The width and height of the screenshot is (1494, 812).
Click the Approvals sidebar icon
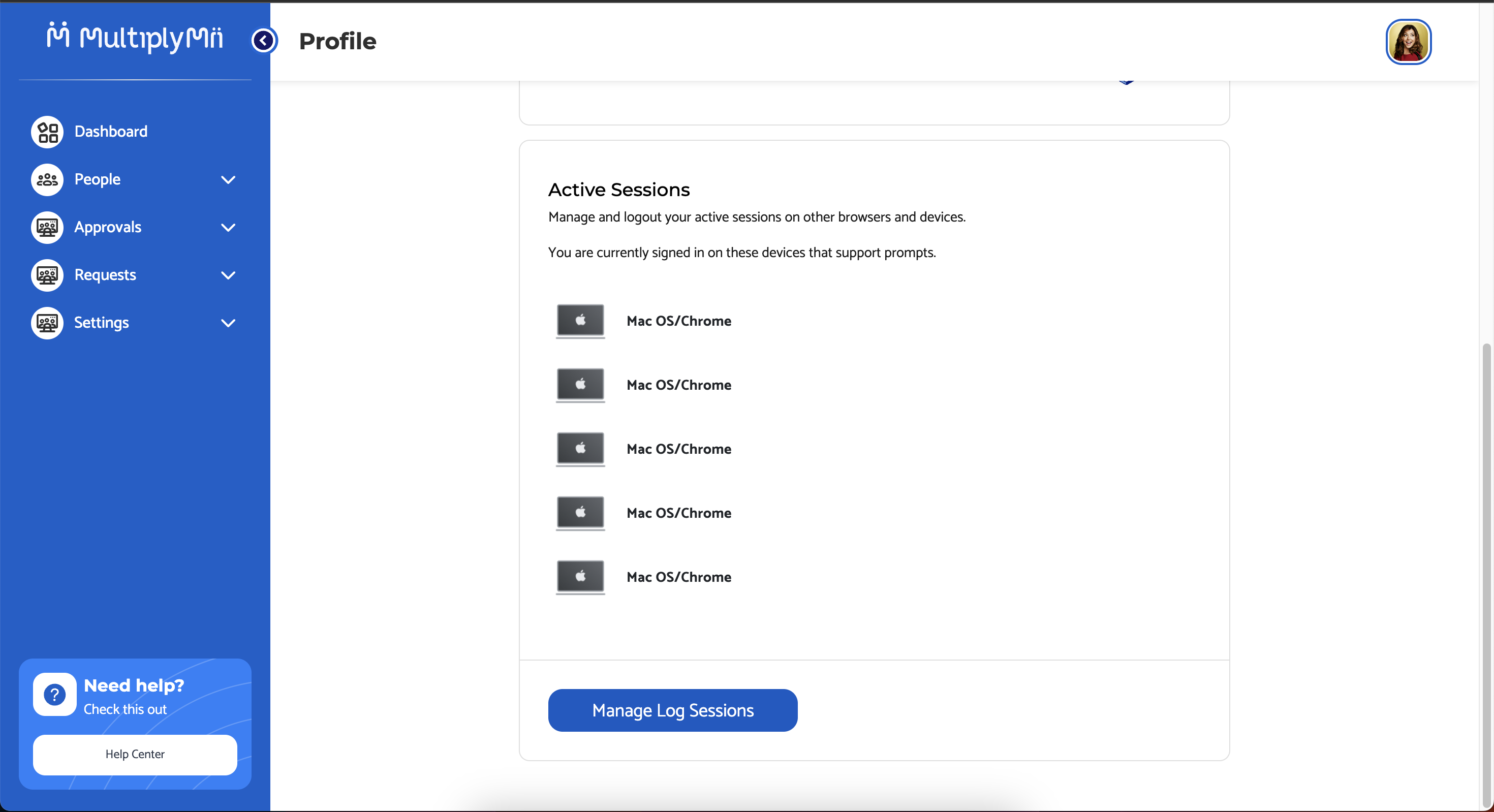(47, 227)
